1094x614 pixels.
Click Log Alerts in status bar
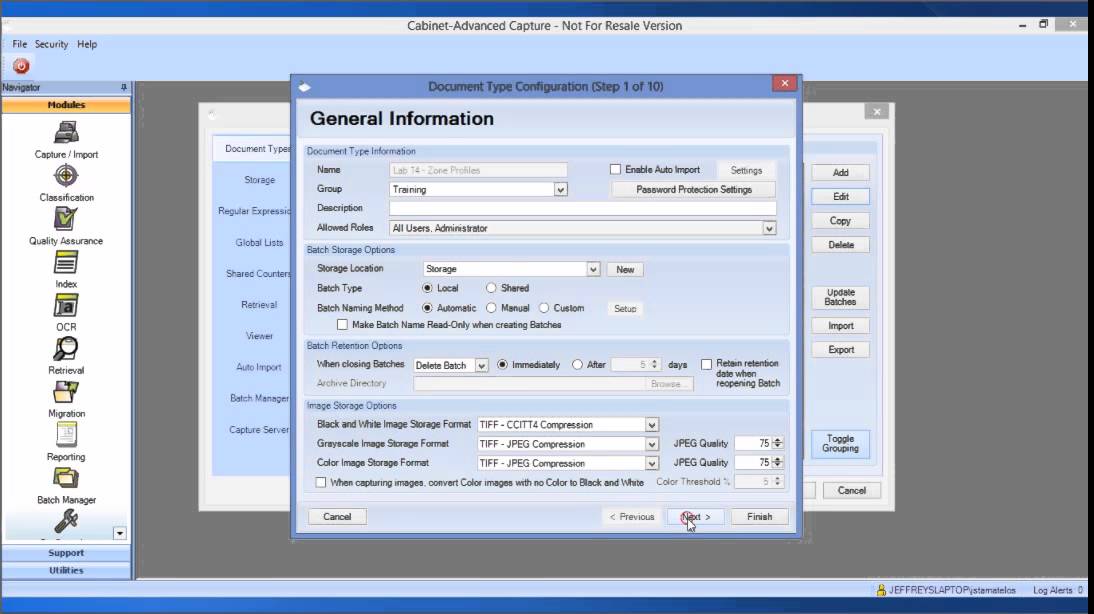1058,590
